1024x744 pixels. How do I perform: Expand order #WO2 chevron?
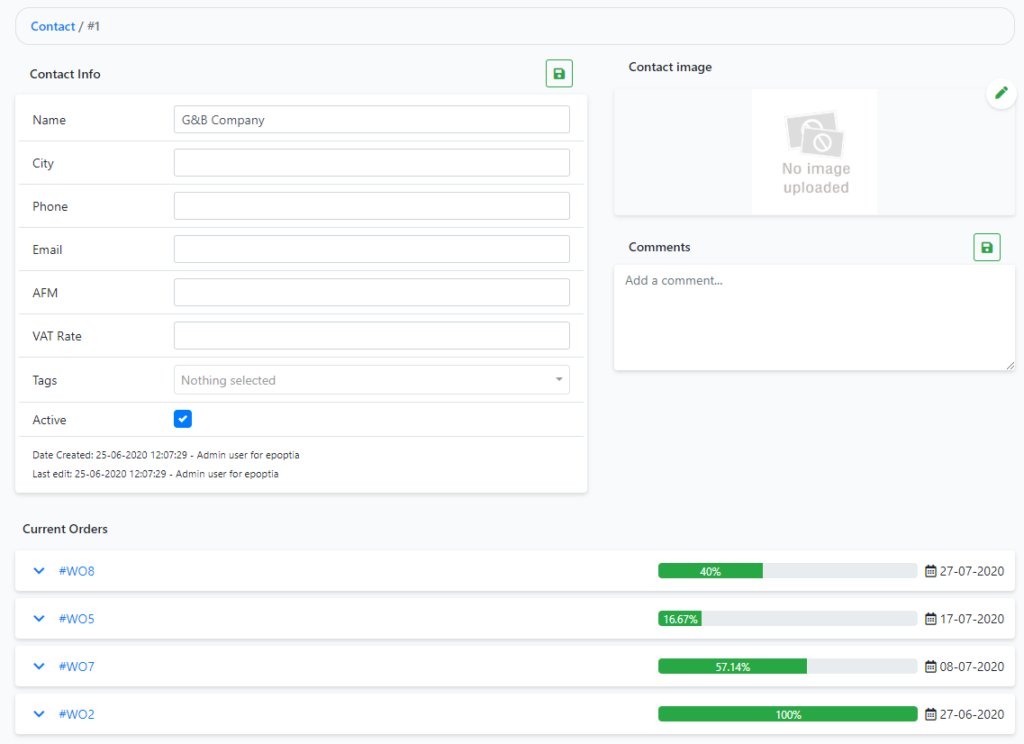coord(39,715)
